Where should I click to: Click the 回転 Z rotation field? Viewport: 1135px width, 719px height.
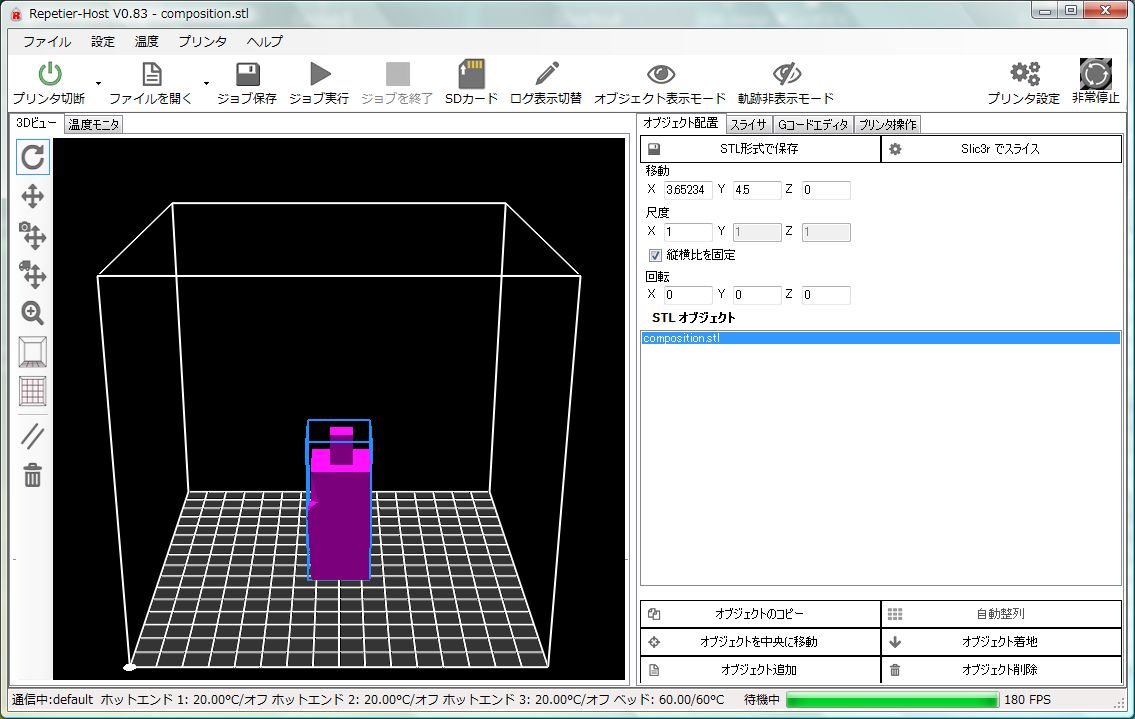[826, 295]
